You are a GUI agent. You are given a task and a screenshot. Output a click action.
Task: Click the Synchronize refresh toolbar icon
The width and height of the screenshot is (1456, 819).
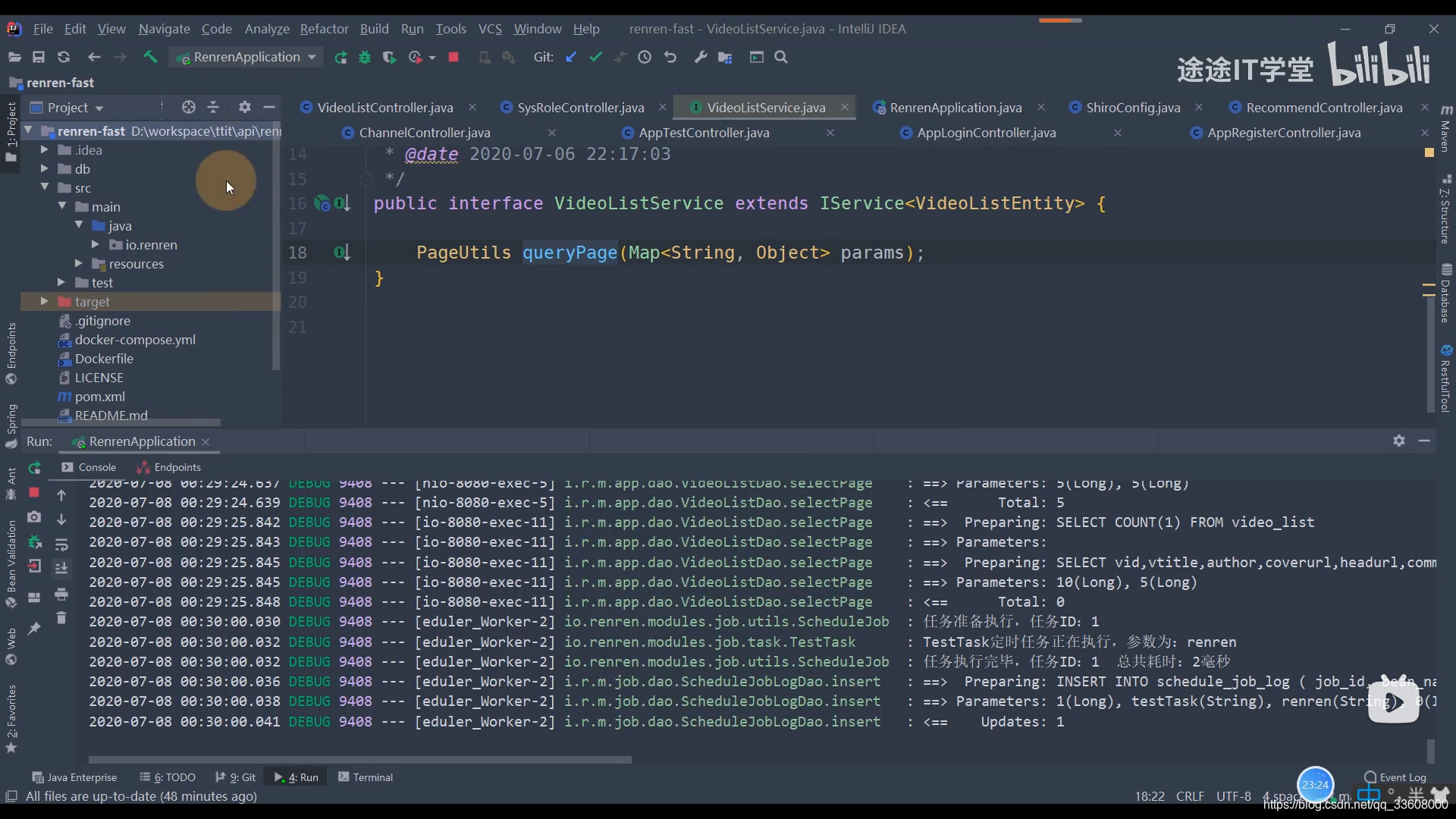point(64,57)
